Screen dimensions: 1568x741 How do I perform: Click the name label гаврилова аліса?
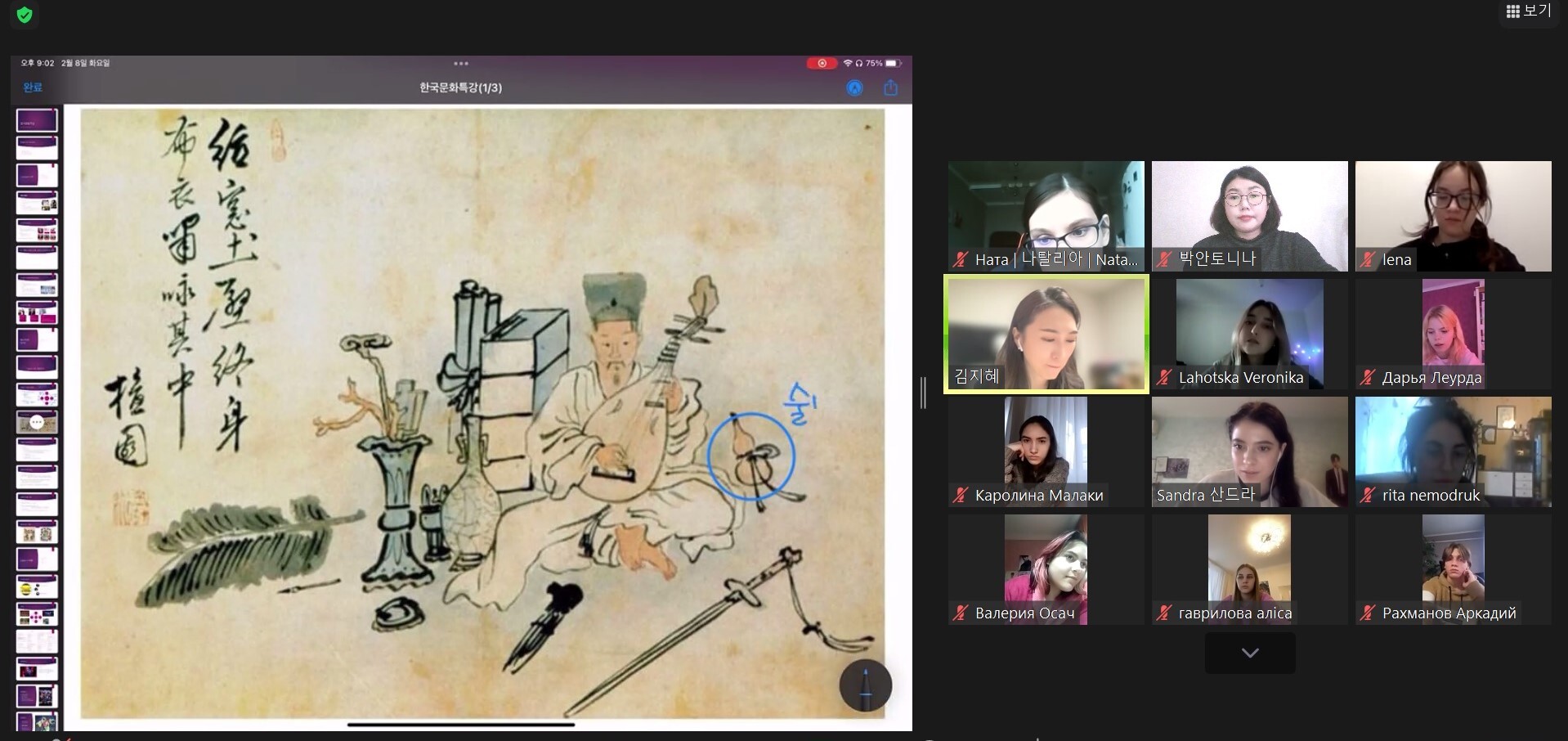tap(1235, 613)
